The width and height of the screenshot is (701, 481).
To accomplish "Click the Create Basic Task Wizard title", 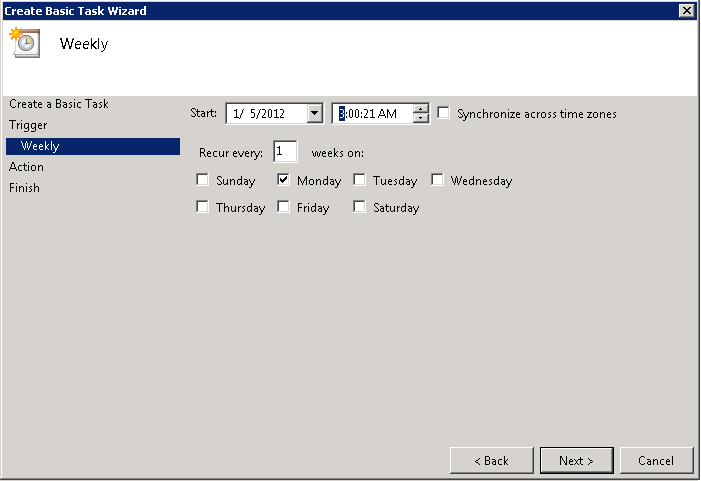I will tap(76, 11).
